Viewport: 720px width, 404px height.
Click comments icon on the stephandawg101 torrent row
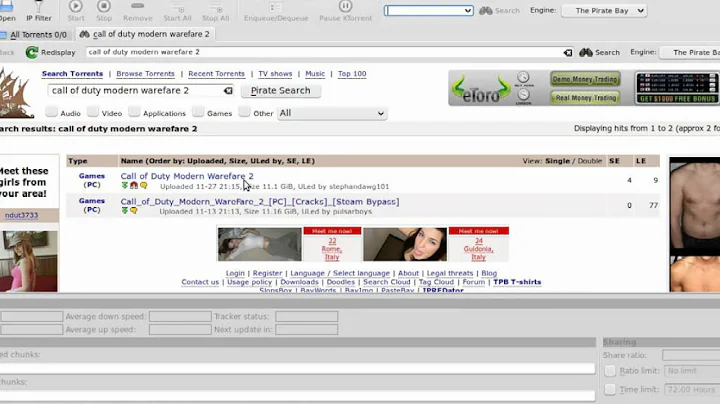(x=144, y=185)
